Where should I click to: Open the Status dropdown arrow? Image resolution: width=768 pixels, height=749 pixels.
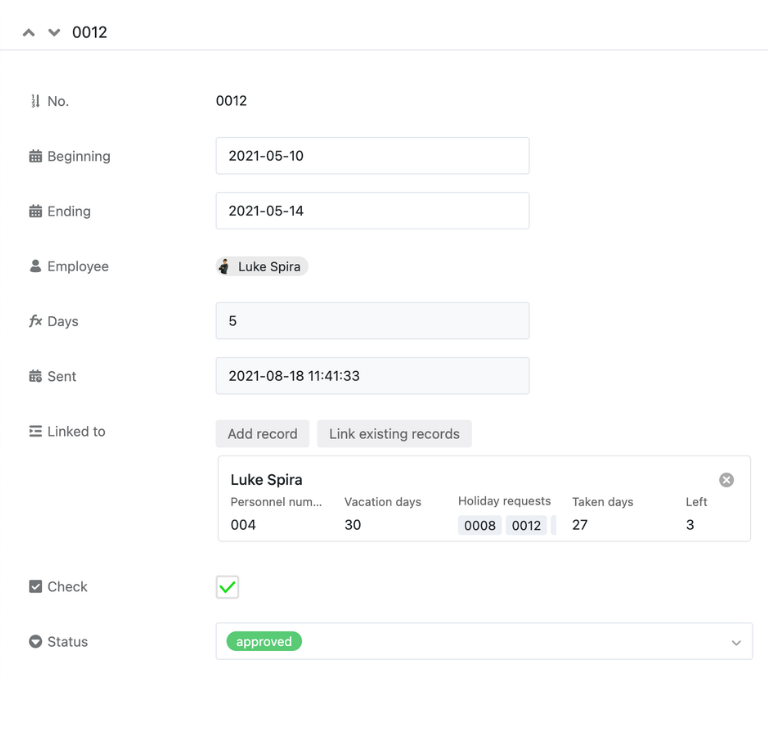pos(736,643)
